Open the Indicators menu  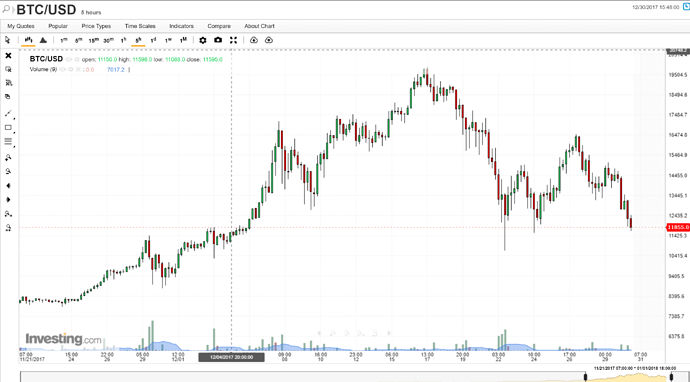click(181, 26)
